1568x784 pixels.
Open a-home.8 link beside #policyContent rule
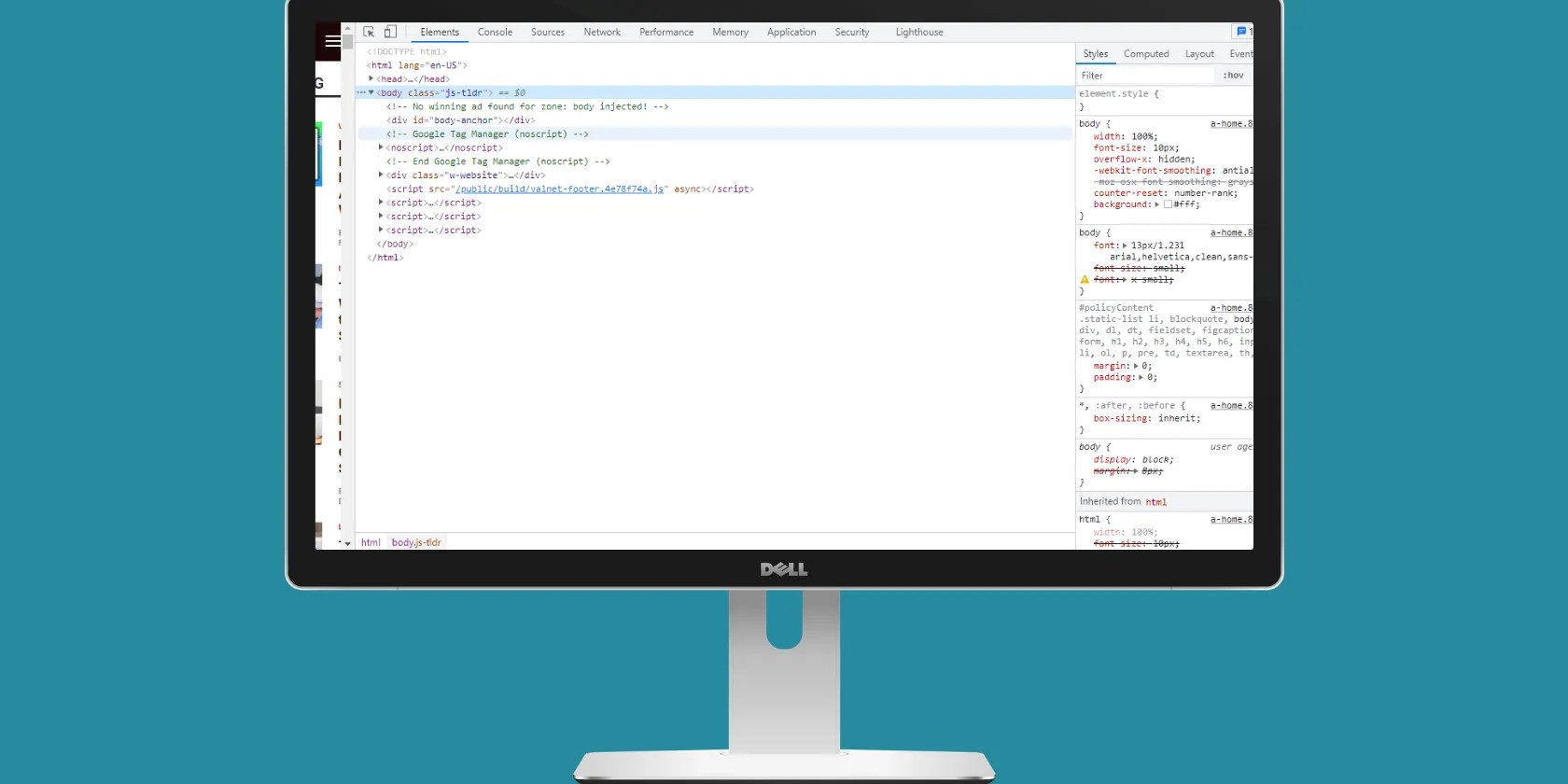(1231, 307)
